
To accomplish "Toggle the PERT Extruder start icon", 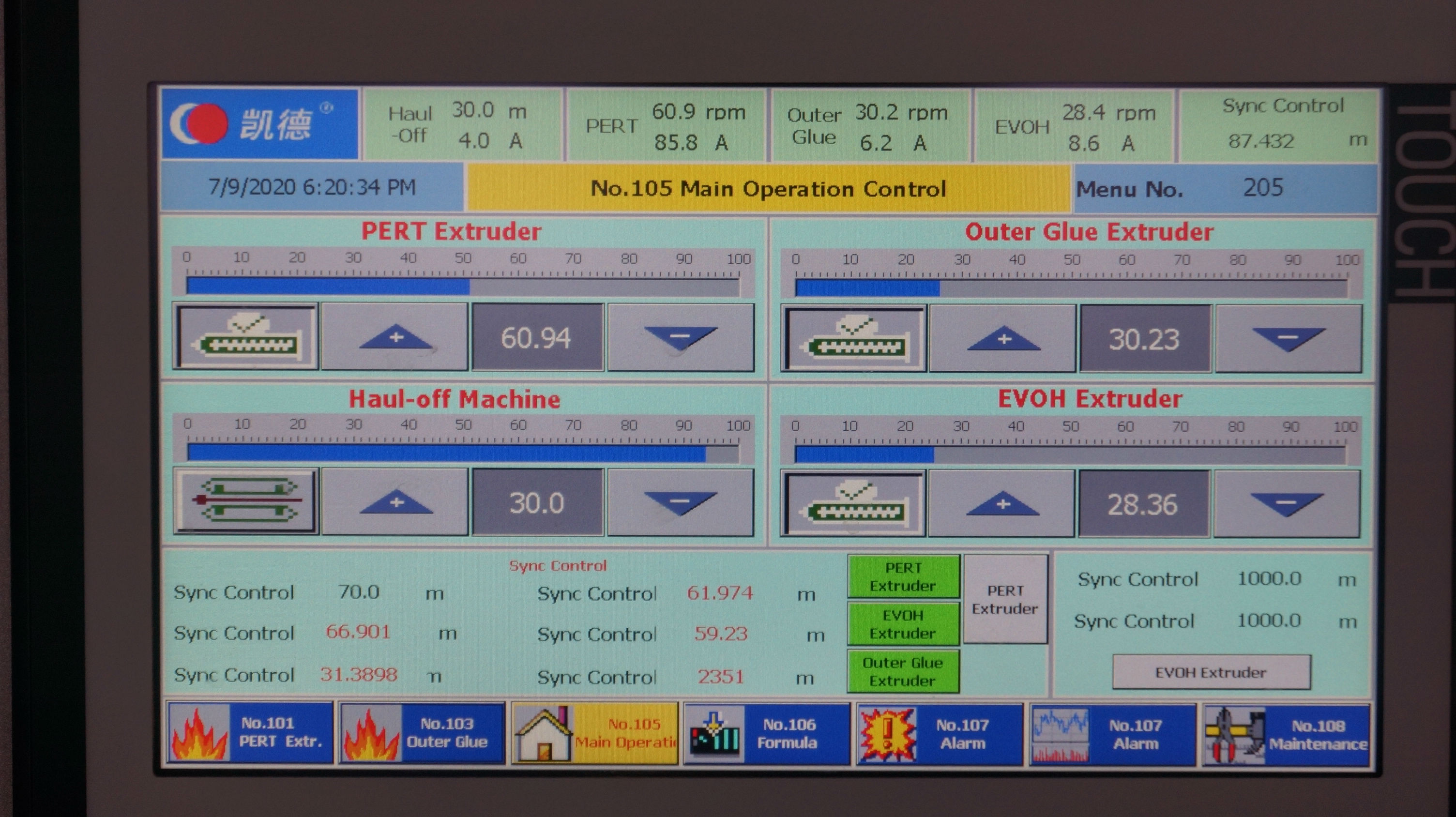I will [246, 337].
